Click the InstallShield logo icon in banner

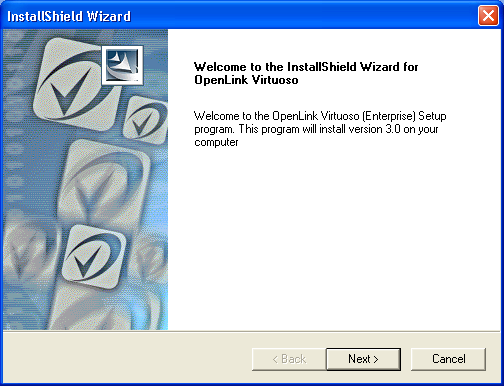(123, 65)
